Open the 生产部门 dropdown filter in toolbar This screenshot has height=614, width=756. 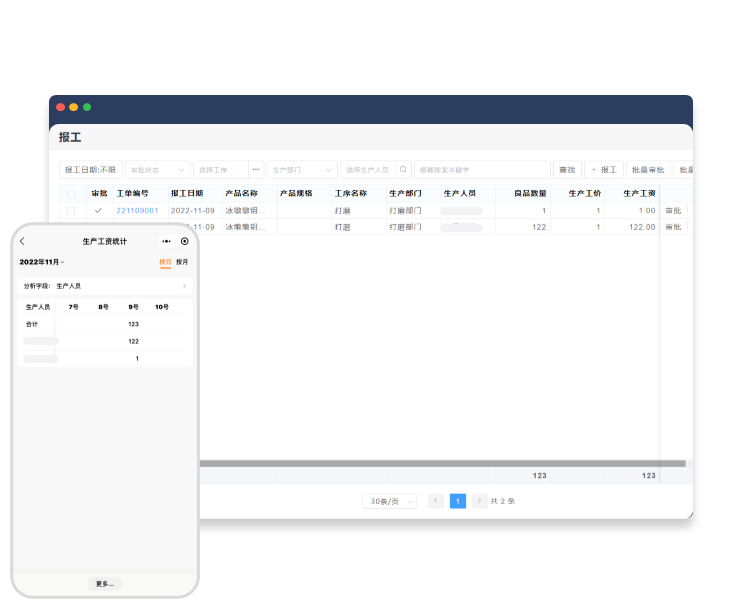pyautogui.click(x=301, y=170)
